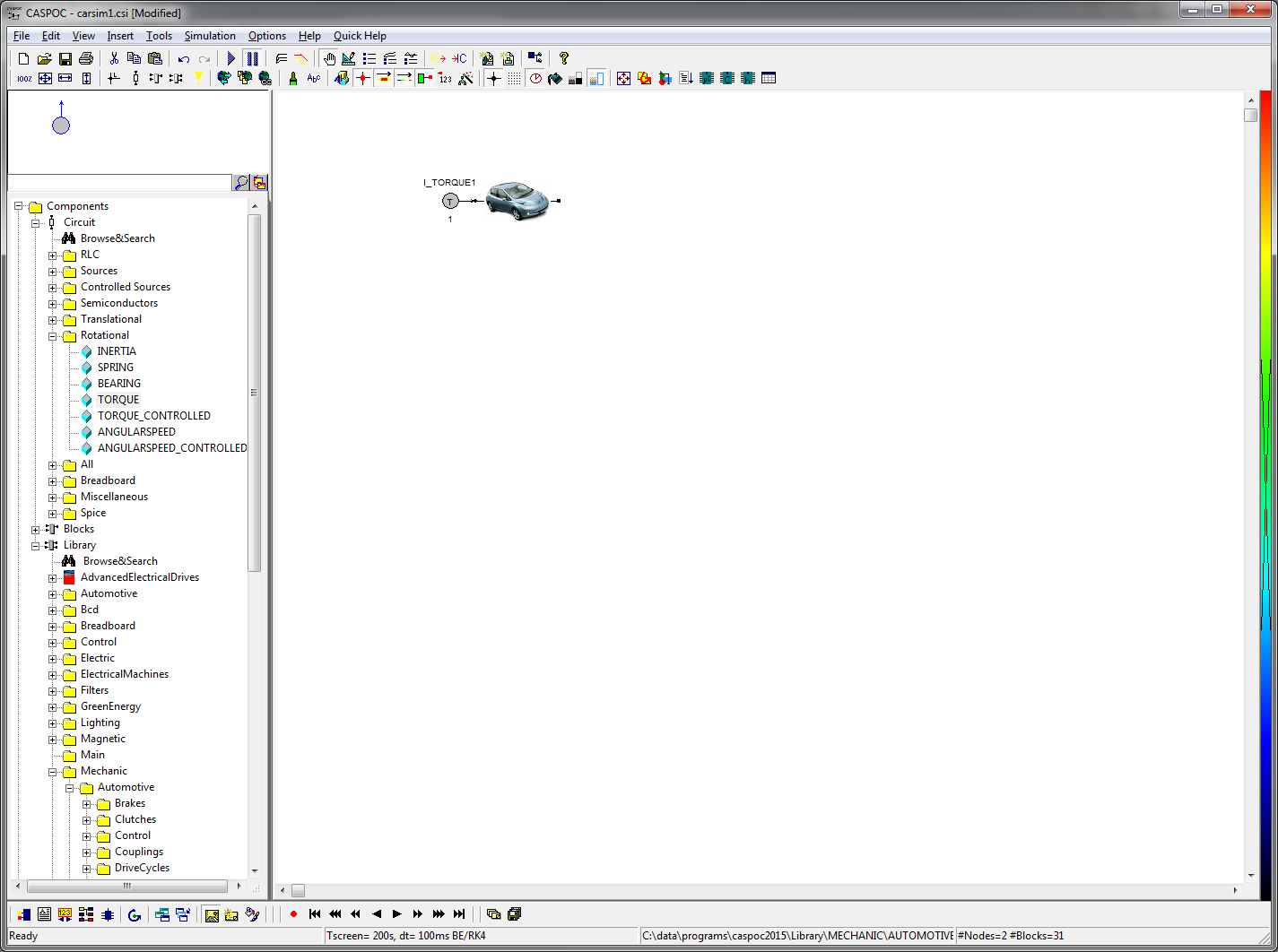This screenshot has height=952, width=1278.
Task: Click Browse&Search under Circuit
Action: [x=117, y=238]
